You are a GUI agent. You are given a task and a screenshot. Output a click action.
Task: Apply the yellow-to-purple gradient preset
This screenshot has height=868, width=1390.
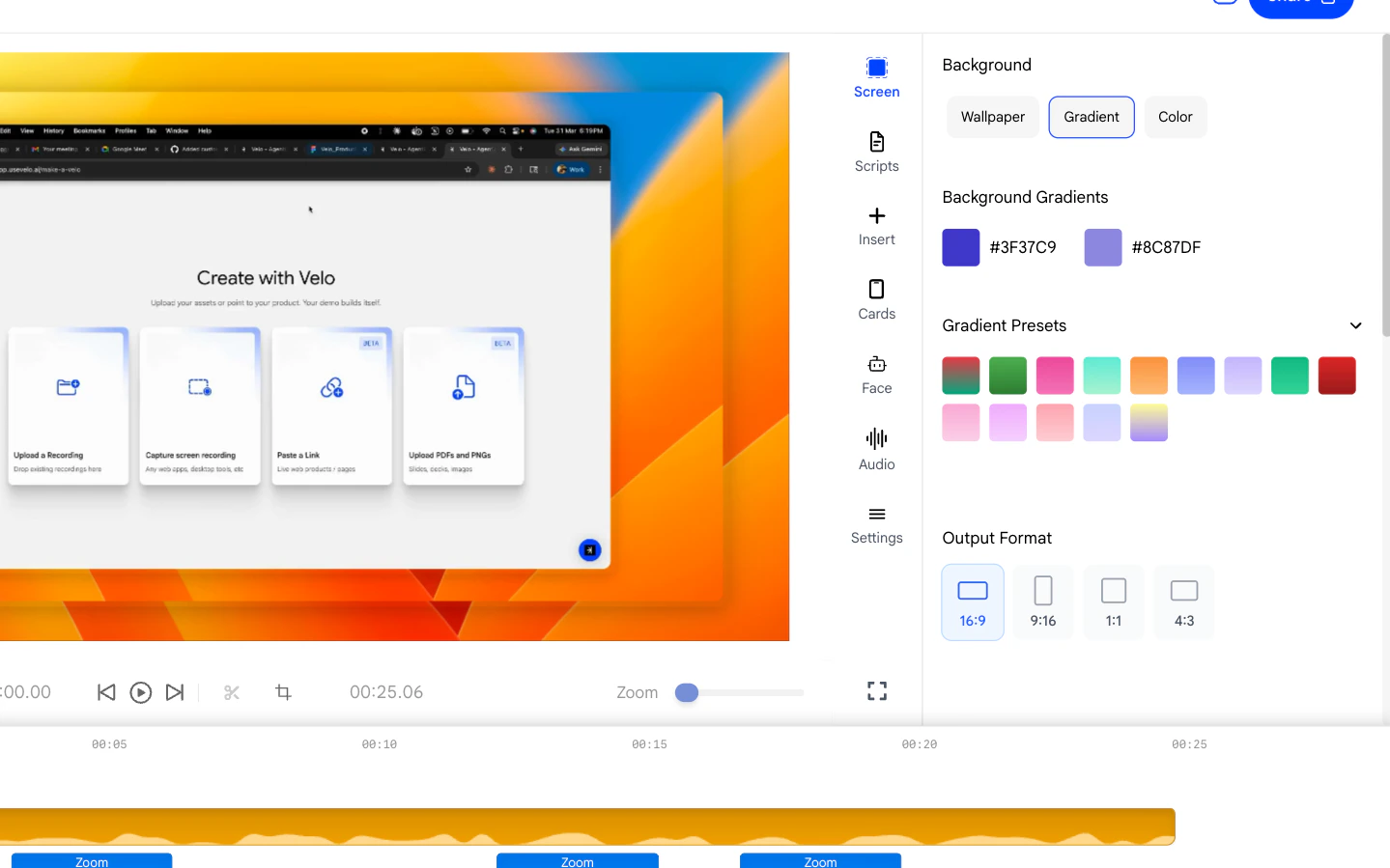tap(1149, 422)
